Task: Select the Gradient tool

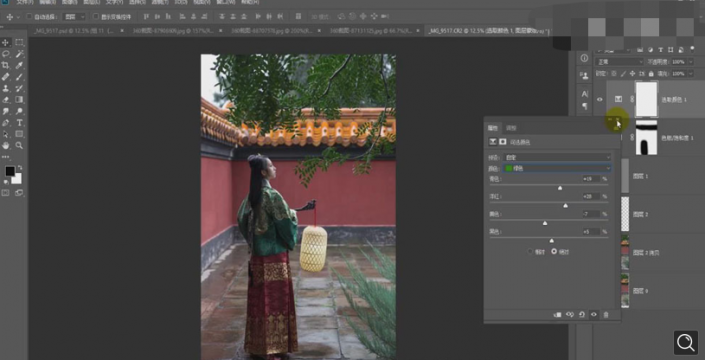Action: tap(19, 100)
